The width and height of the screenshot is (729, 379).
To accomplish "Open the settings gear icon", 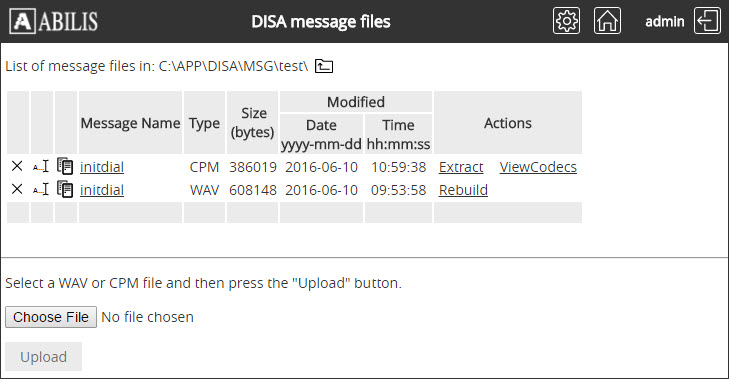I will [x=566, y=21].
